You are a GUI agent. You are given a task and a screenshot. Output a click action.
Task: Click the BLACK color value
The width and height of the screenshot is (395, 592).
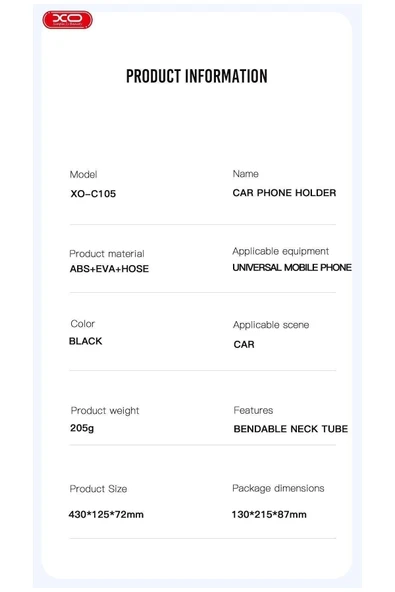coord(85,341)
